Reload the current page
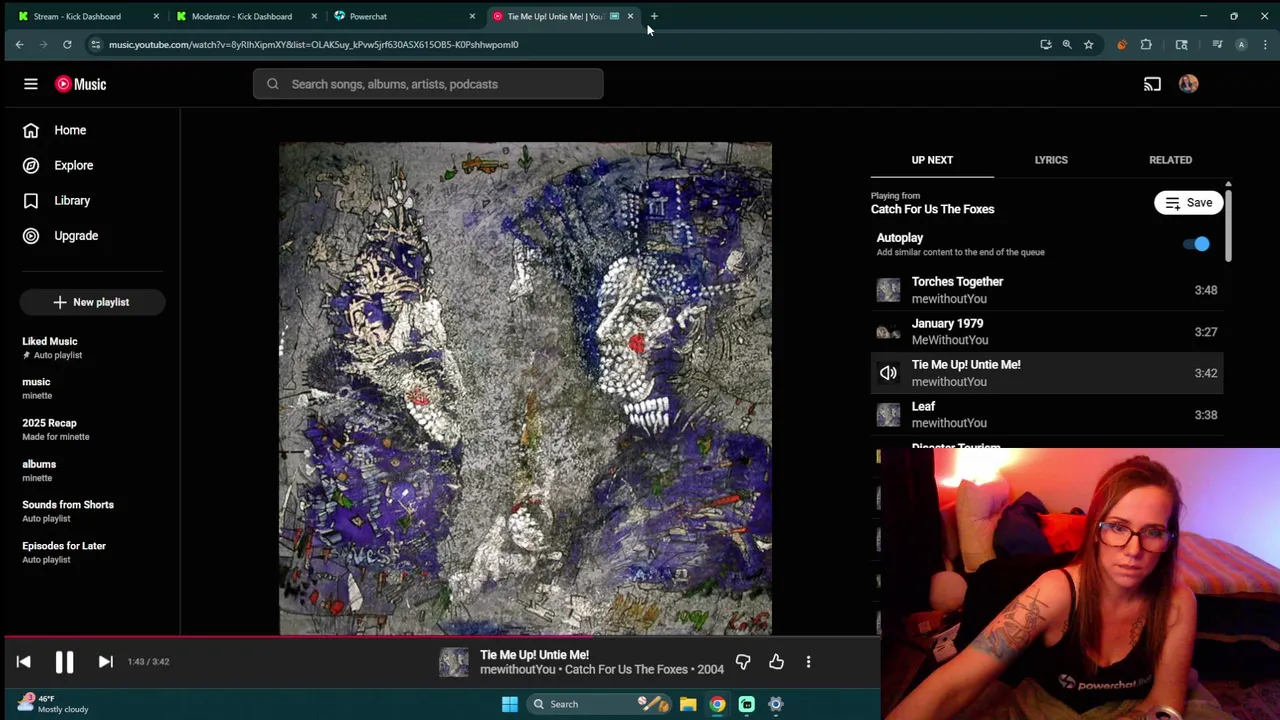The height and width of the screenshot is (720, 1280). [x=67, y=44]
